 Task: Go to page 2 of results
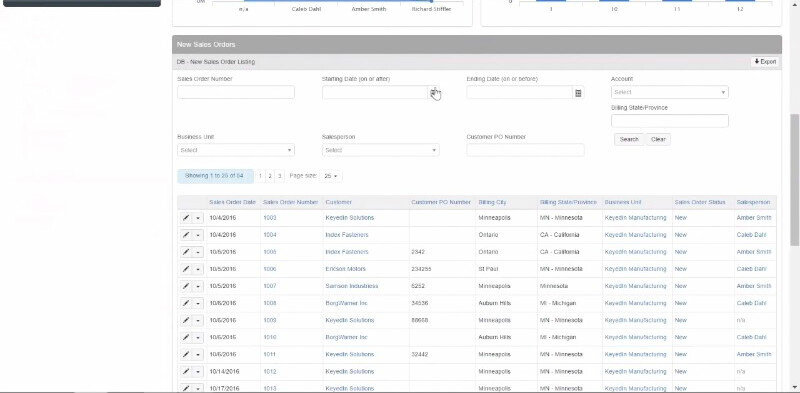(270, 176)
